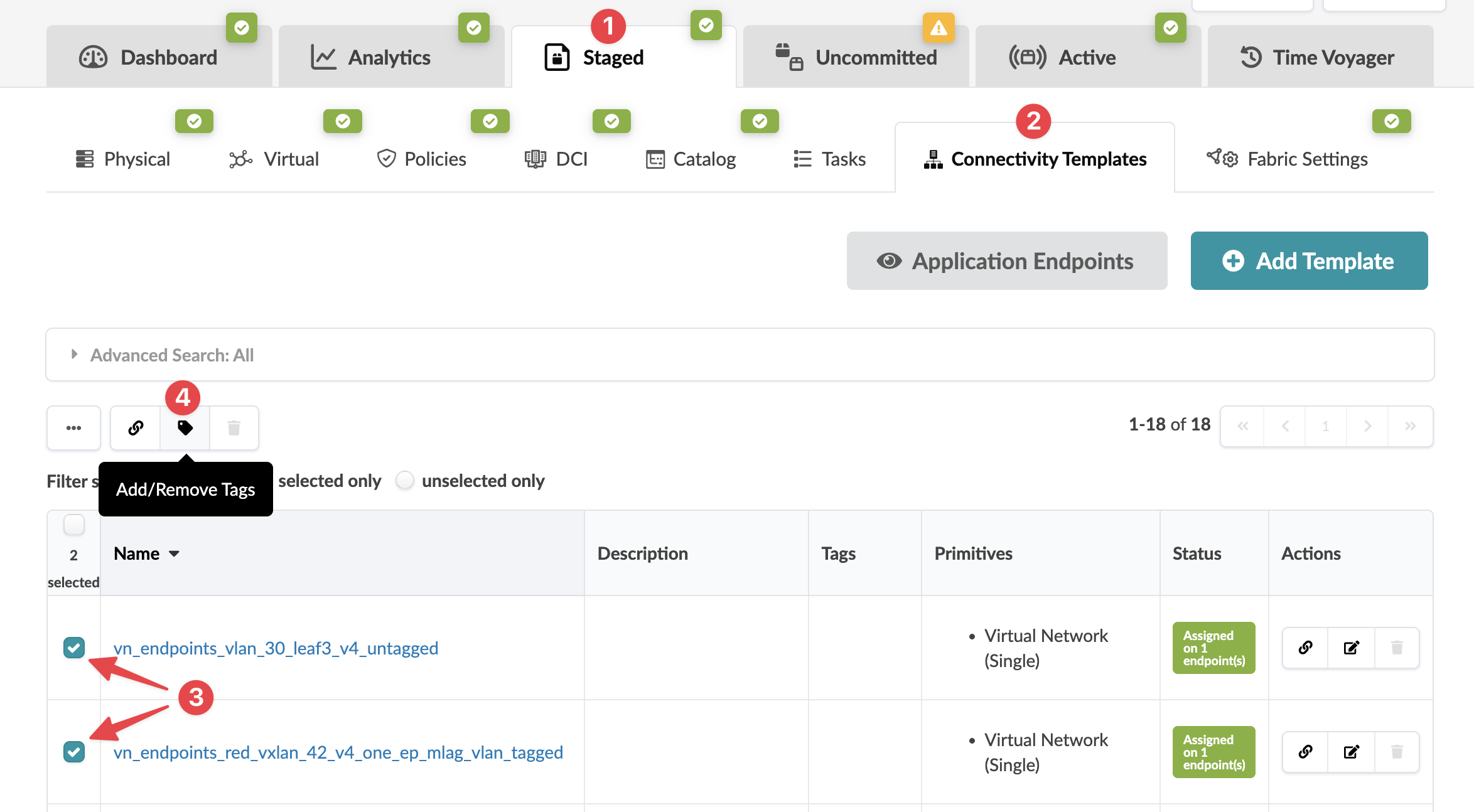
Task: Toggle the select-all header checkbox
Action: click(x=74, y=525)
